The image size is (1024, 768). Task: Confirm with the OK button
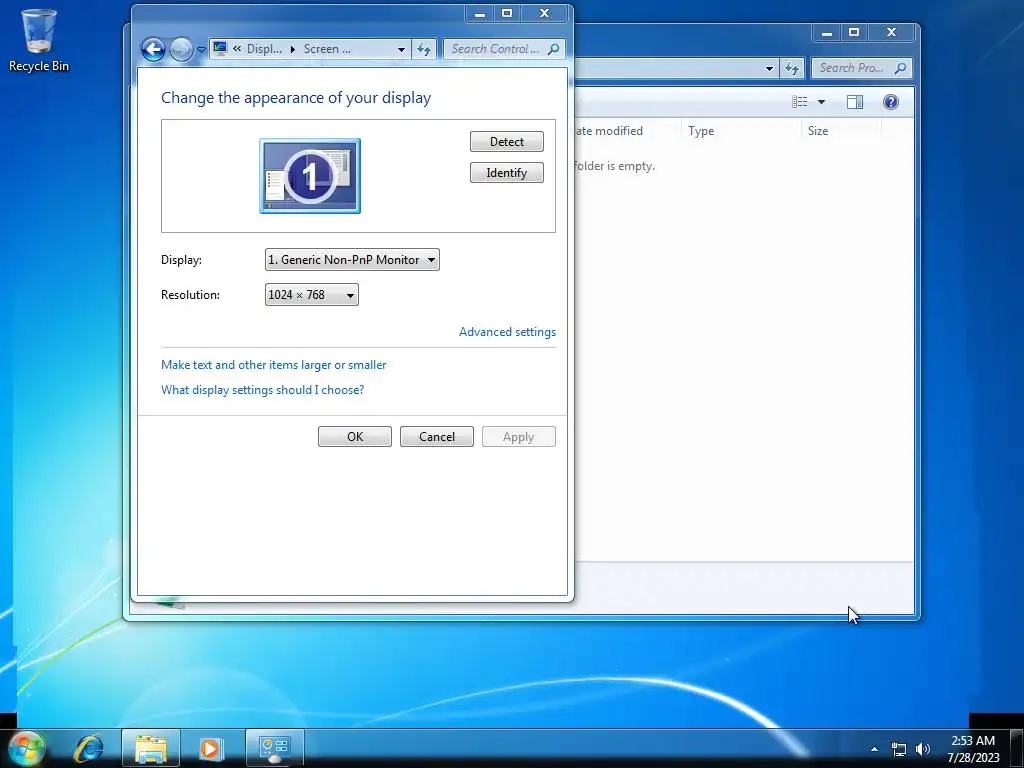[x=355, y=437]
